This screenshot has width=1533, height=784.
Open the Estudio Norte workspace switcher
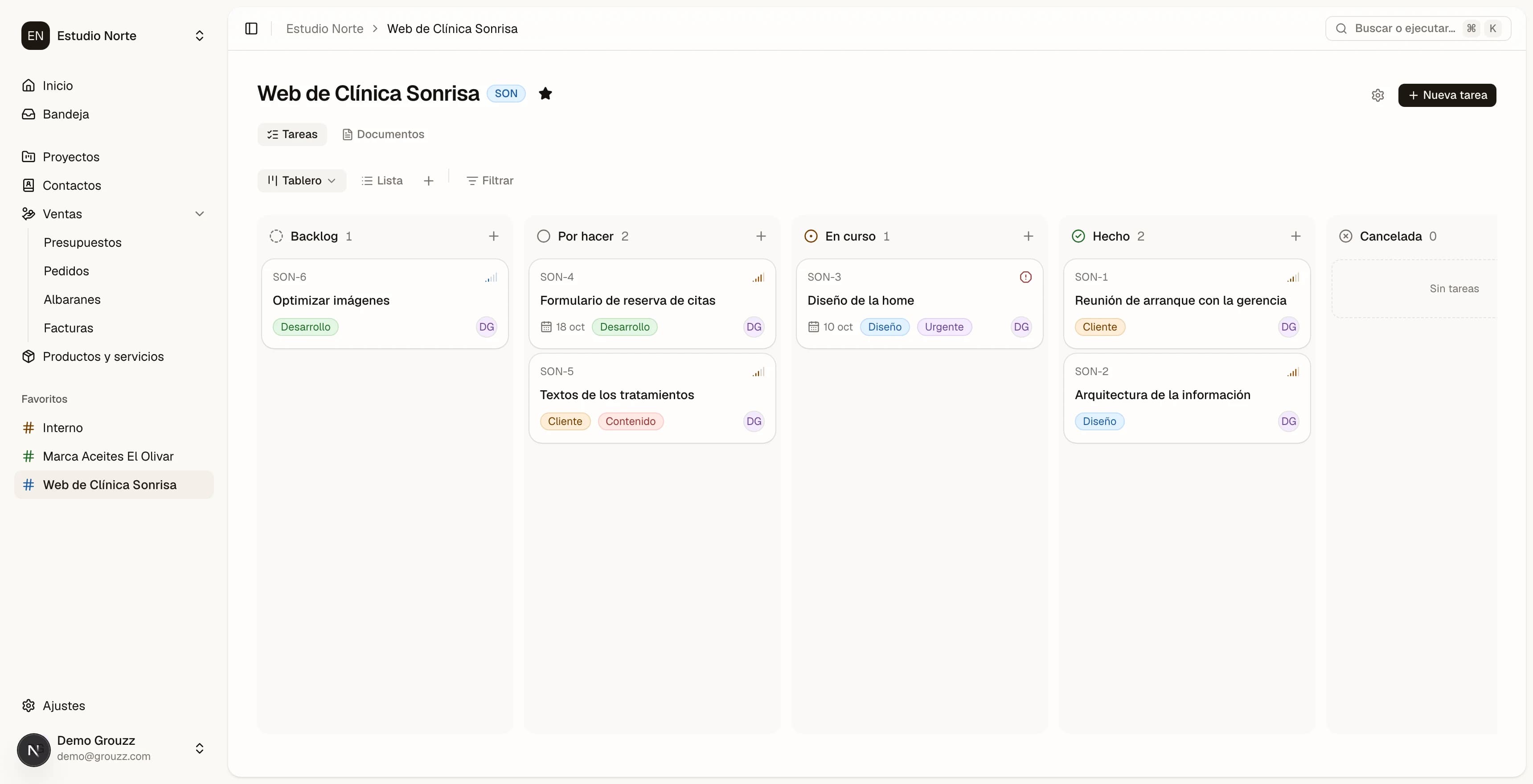[x=113, y=36]
